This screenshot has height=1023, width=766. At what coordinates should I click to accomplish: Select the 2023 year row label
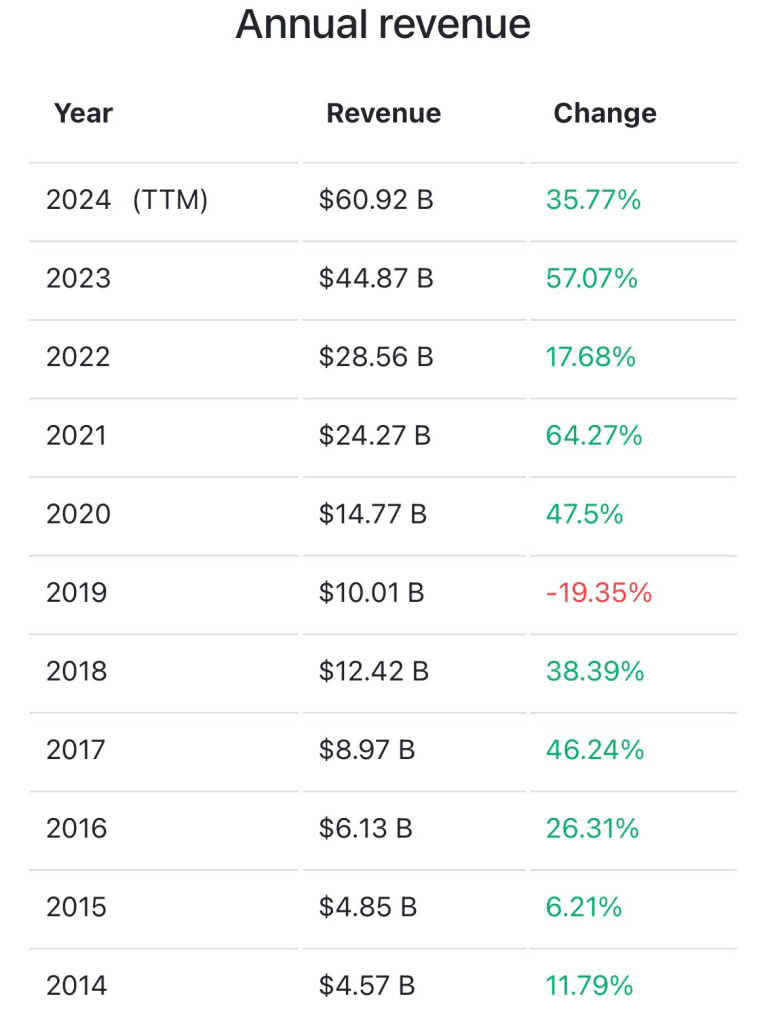[78, 278]
